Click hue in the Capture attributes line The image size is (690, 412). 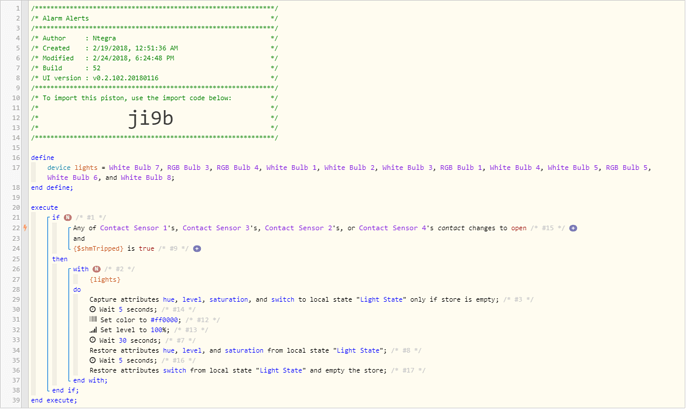tap(169, 300)
